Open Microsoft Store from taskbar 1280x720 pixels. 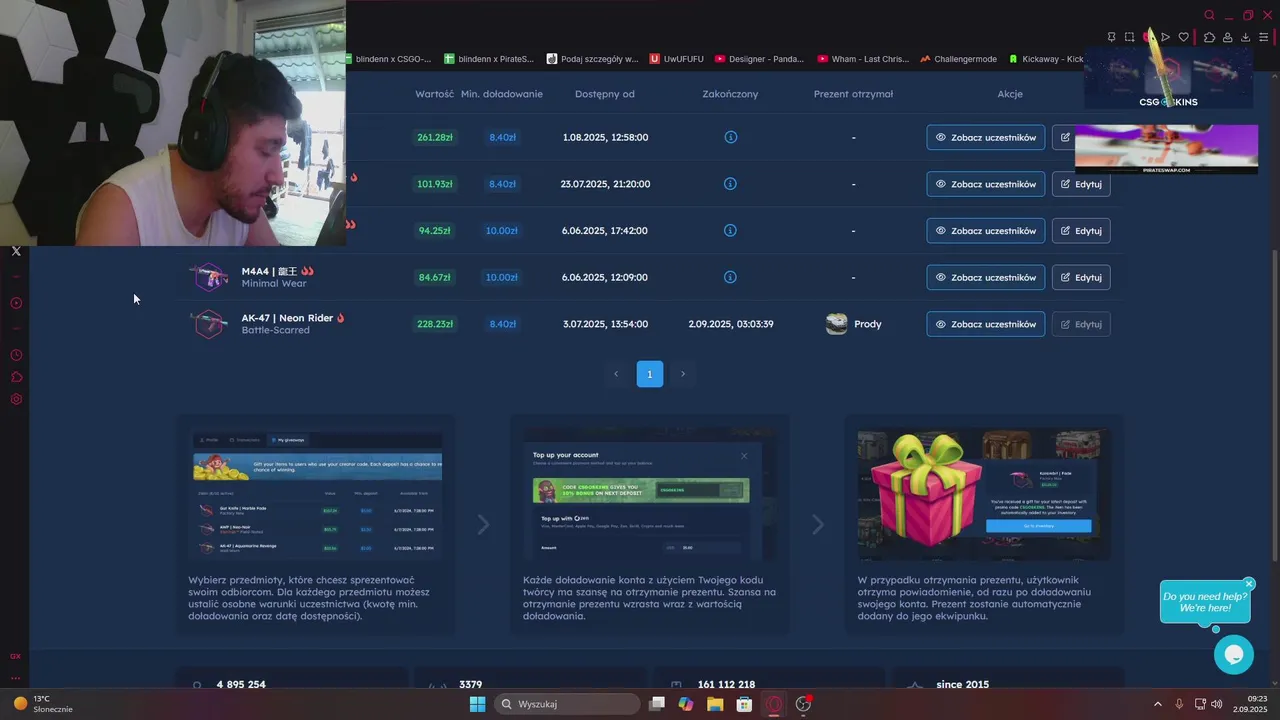[x=744, y=704]
